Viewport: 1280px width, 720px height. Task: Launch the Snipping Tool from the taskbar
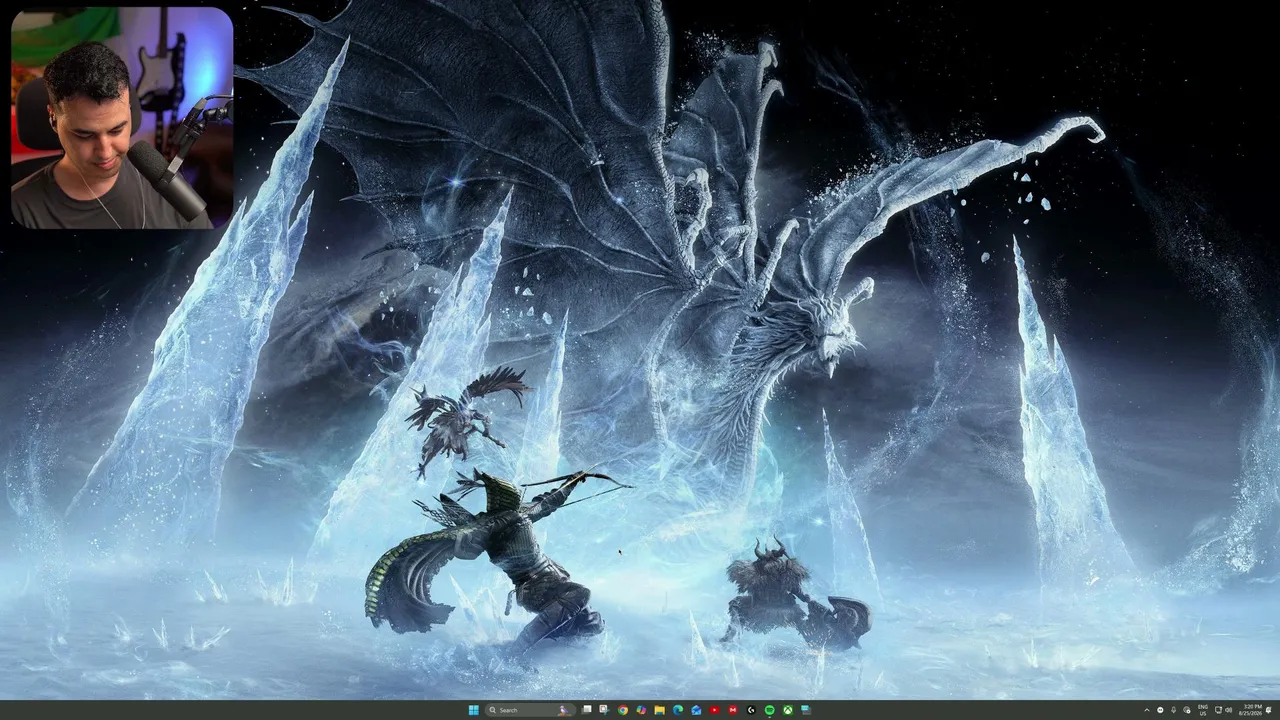click(x=604, y=710)
